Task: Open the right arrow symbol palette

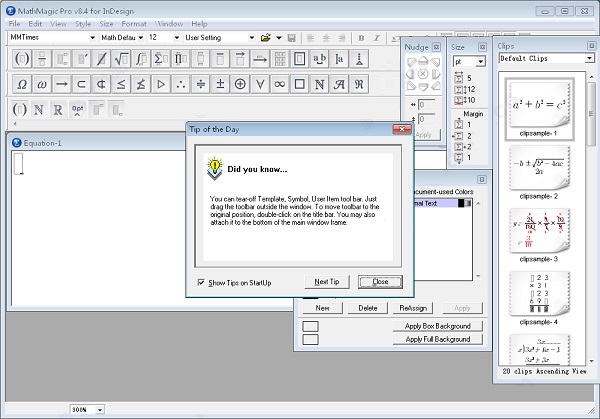Action: tap(62, 84)
